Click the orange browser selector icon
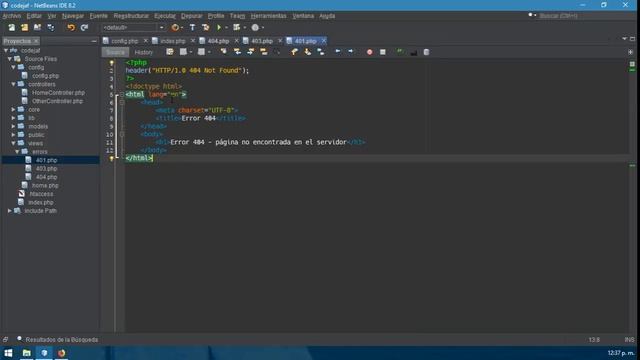The width and height of the screenshot is (640, 360). coord(175,27)
